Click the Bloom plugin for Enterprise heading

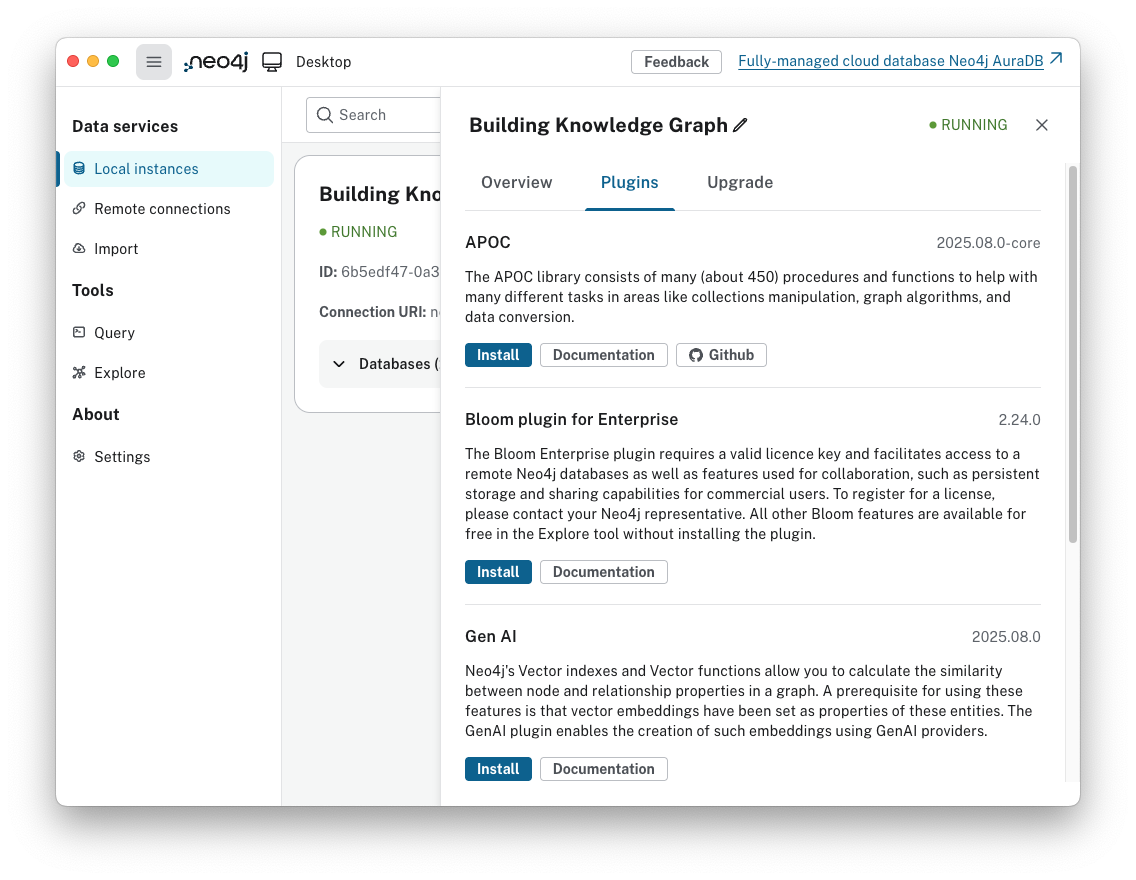[x=572, y=419]
